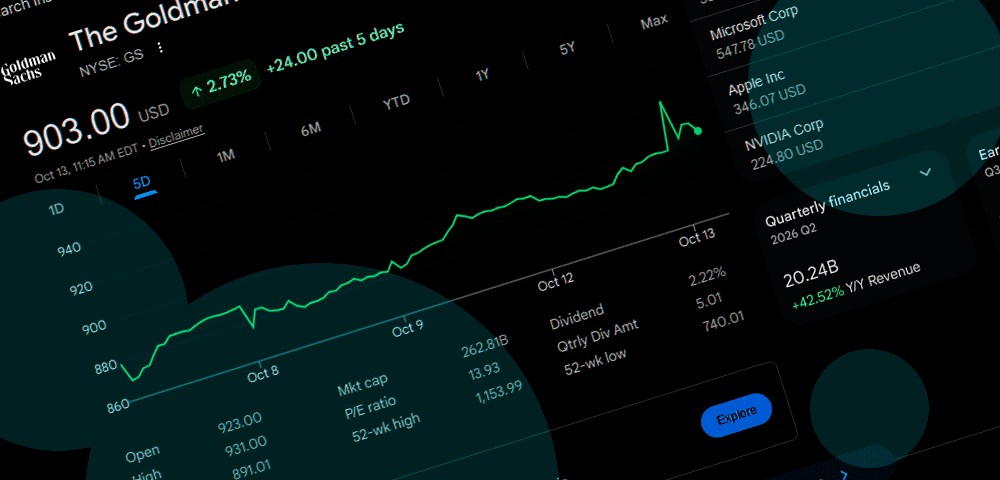This screenshot has width=1000, height=480.
Task: Open the Disclaimer link
Action: [177, 135]
